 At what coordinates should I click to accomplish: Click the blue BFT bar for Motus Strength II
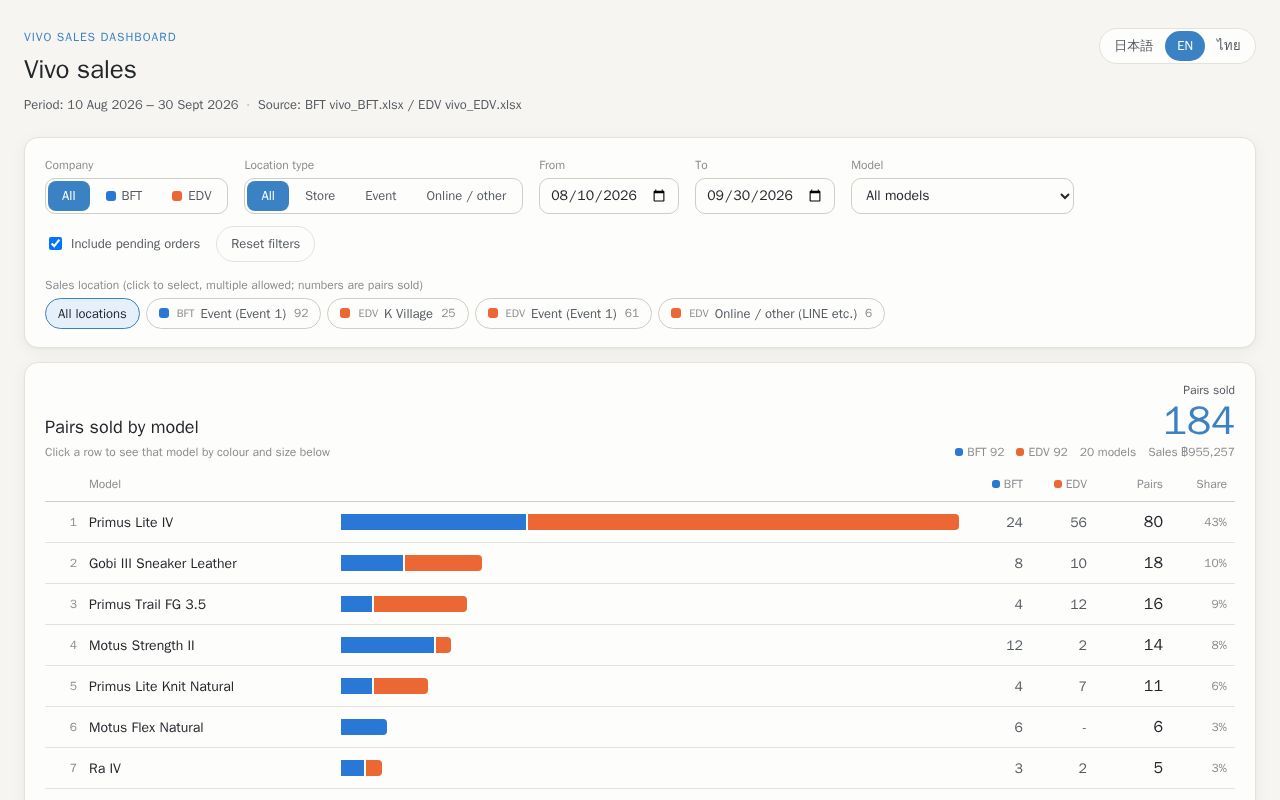tap(387, 645)
